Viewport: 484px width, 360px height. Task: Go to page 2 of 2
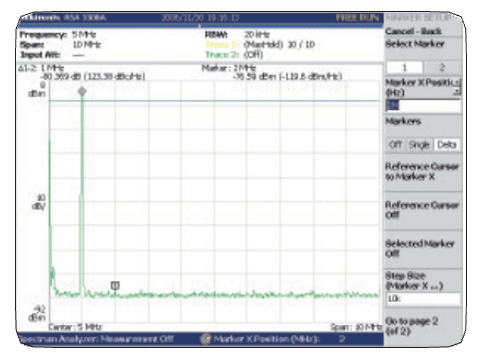coord(422,326)
